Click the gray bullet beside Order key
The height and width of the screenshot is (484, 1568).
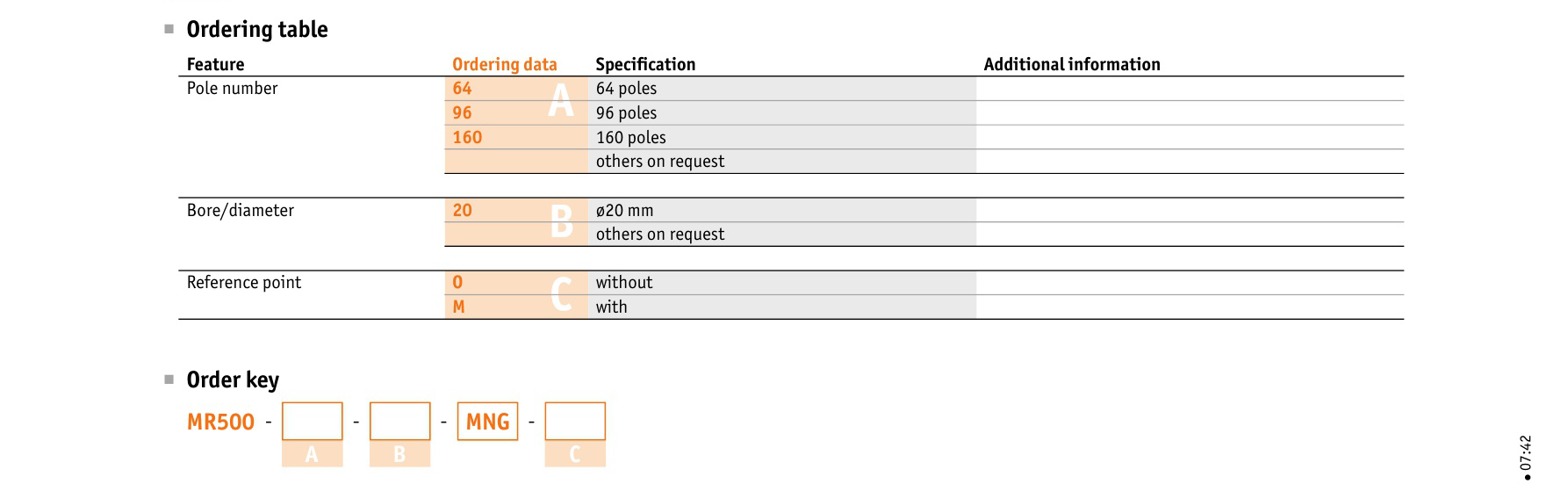(169, 379)
